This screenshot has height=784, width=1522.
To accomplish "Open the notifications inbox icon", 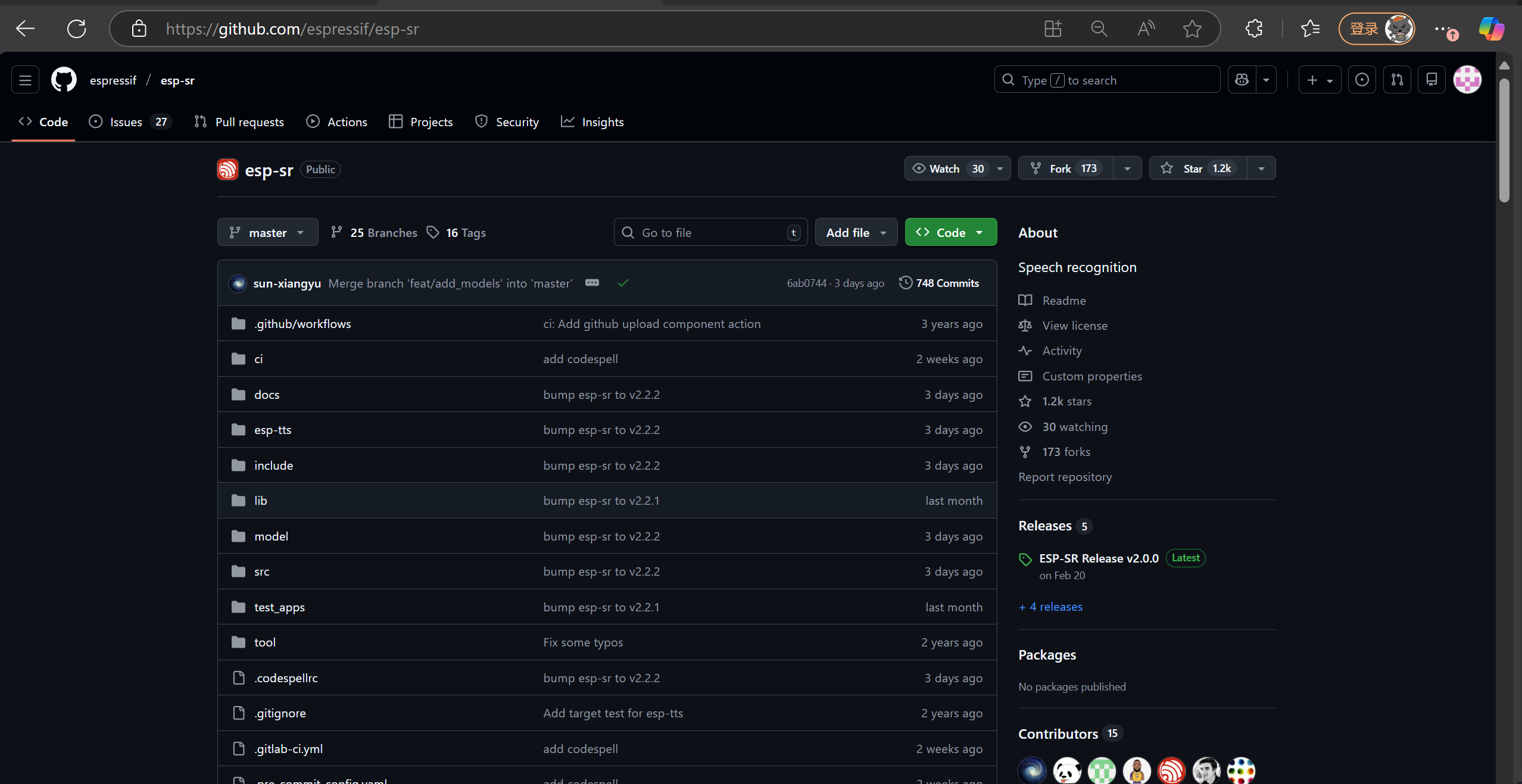I will point(1431,80).
